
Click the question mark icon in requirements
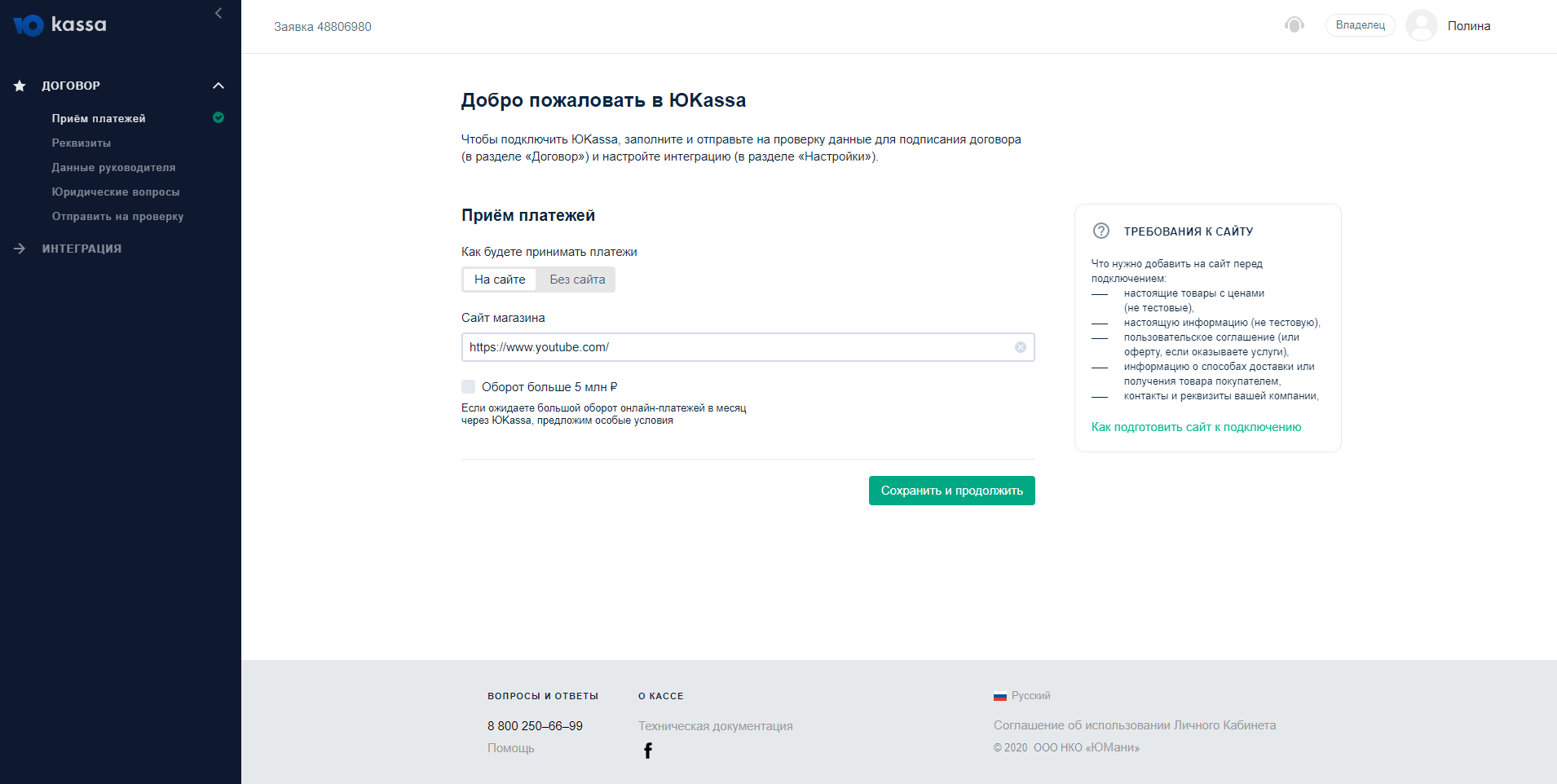tap(1101, 231)
